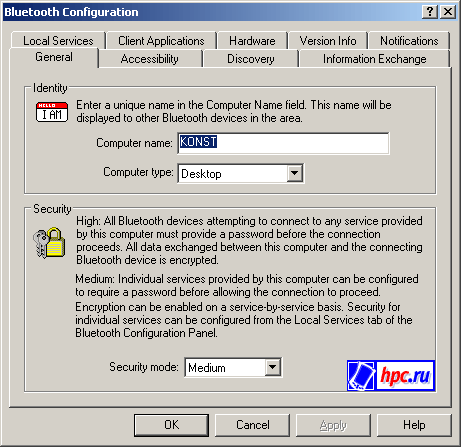This screenshot has width=461, height=447.
Task: Click the 'Security mode:' label
Action: pos(144,367)
